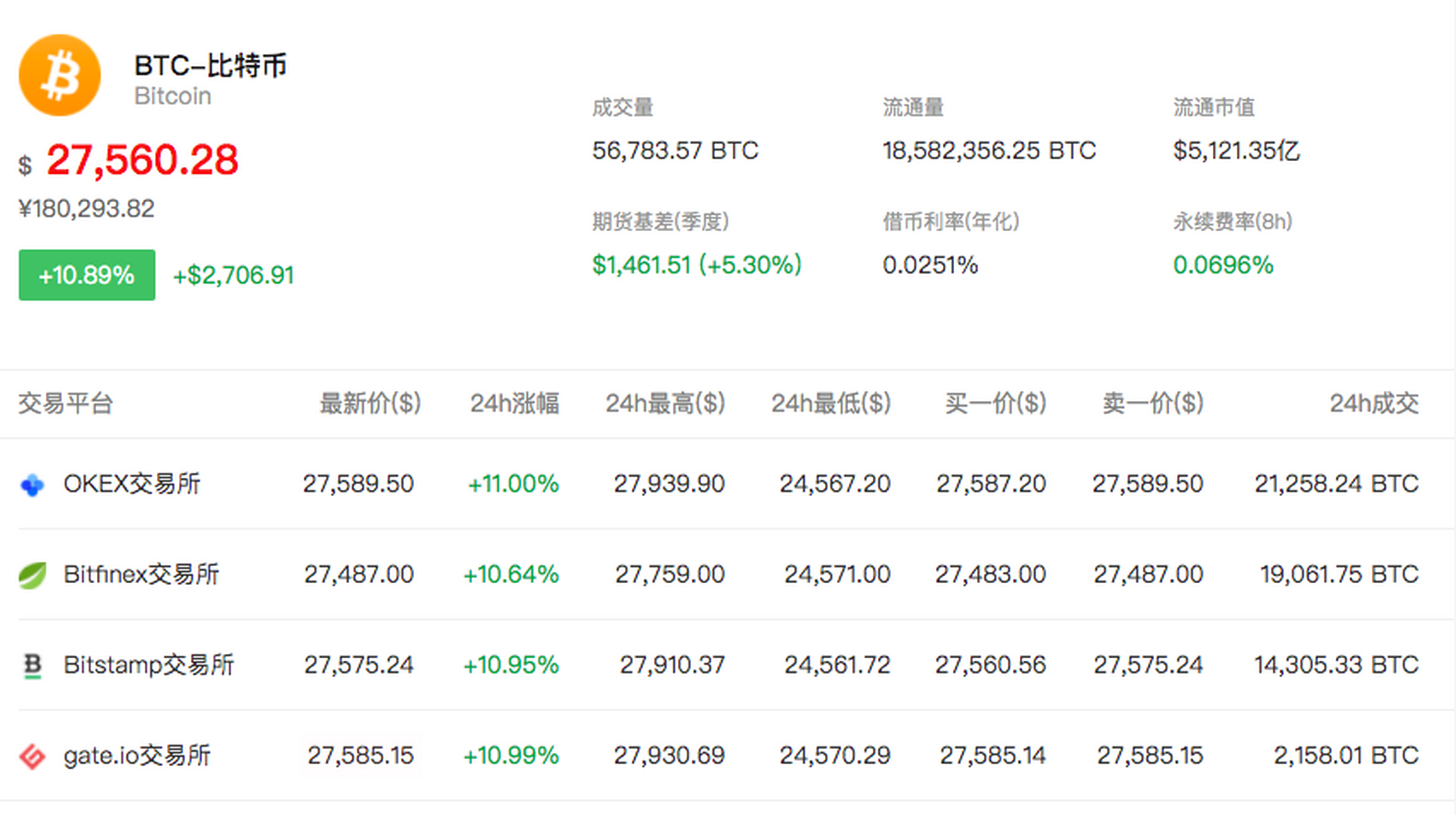
Task: Sort by 24h最低($) column header
Action: (831, 404)
